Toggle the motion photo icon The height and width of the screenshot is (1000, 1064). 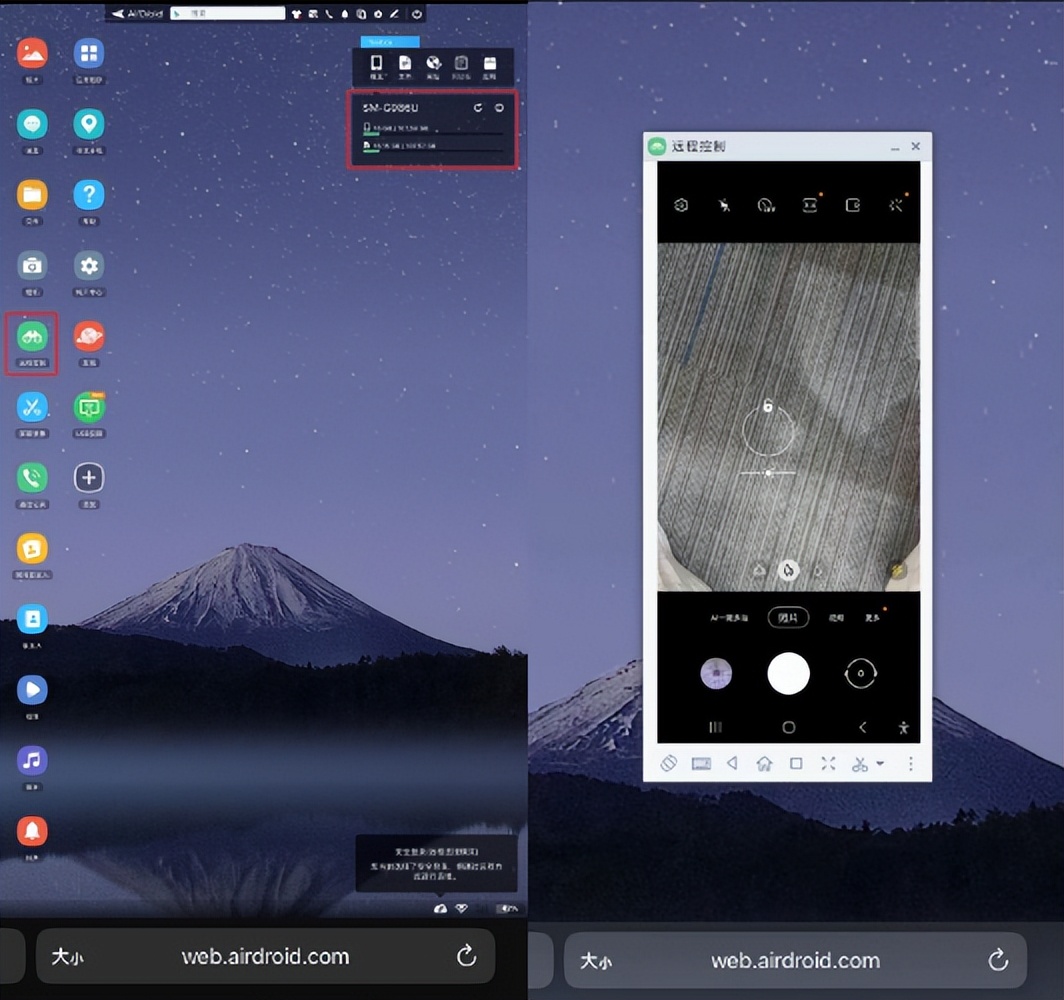(853, 205)
